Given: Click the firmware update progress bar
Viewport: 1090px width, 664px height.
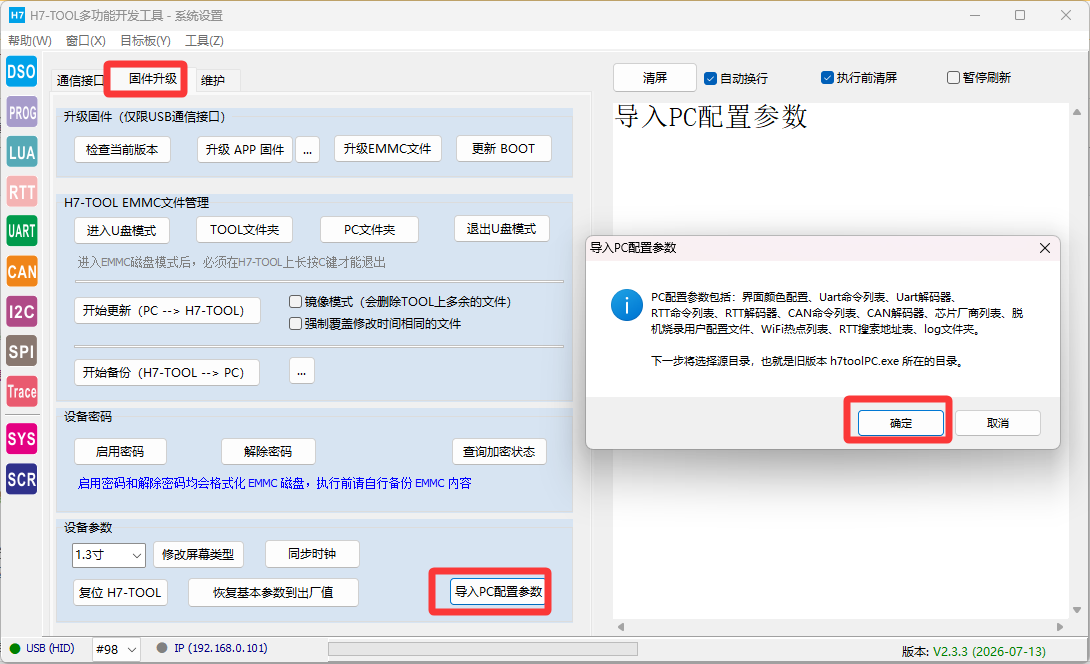Looking at the screenshot, I should click(x=483, y=649).
